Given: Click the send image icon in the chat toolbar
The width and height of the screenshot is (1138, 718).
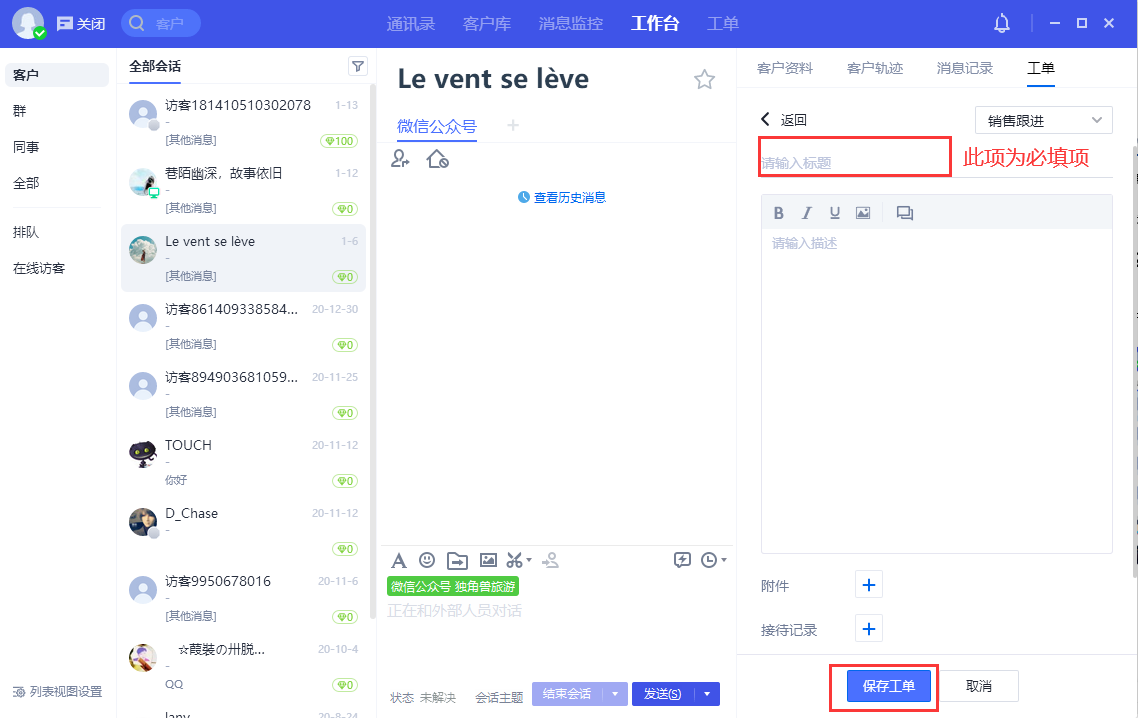Looking at the screenshot, I should pyautogui.click(x=488, y=560).
